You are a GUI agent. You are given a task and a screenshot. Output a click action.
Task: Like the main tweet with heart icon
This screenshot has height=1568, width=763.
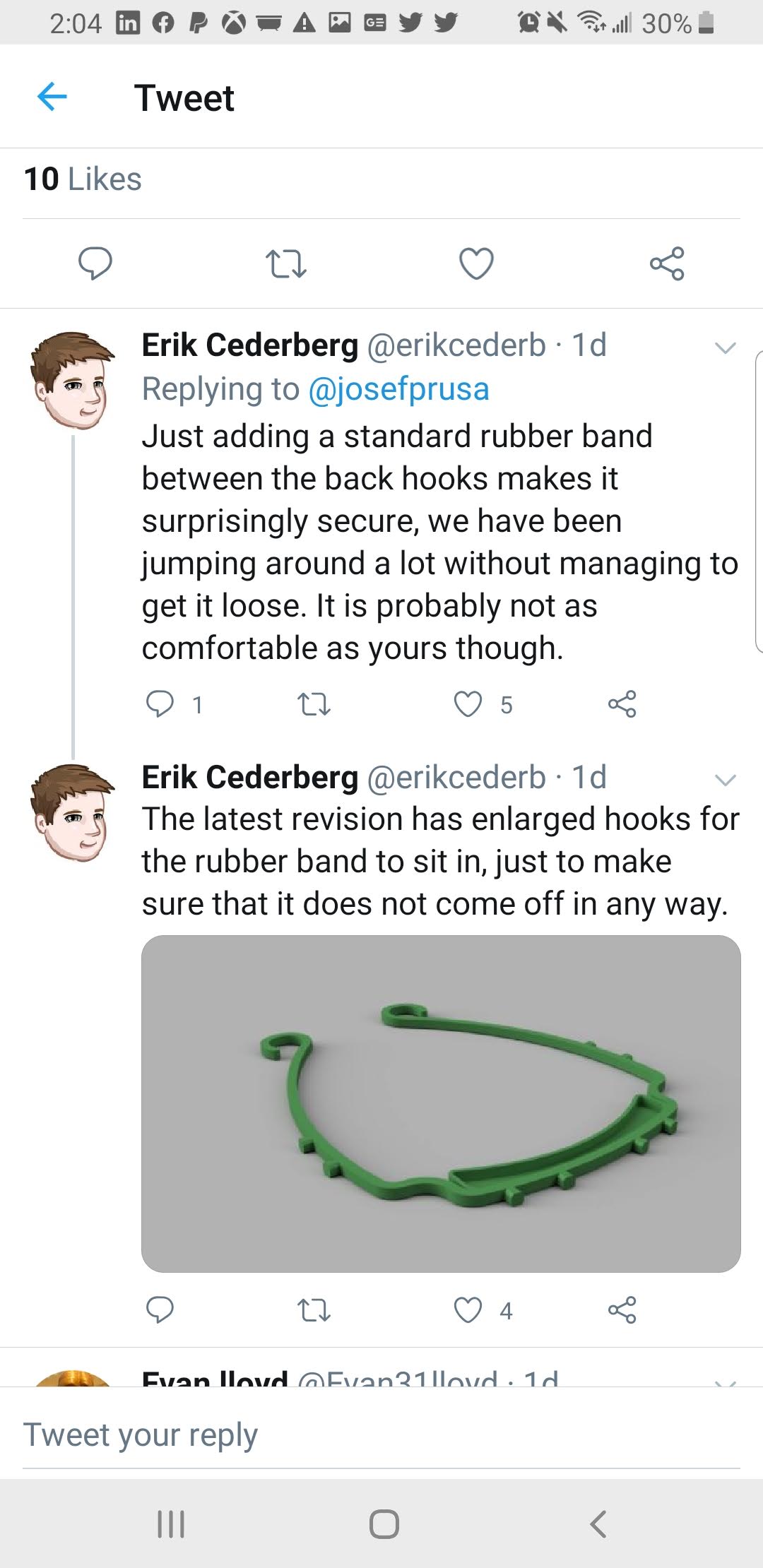[476, 263]
